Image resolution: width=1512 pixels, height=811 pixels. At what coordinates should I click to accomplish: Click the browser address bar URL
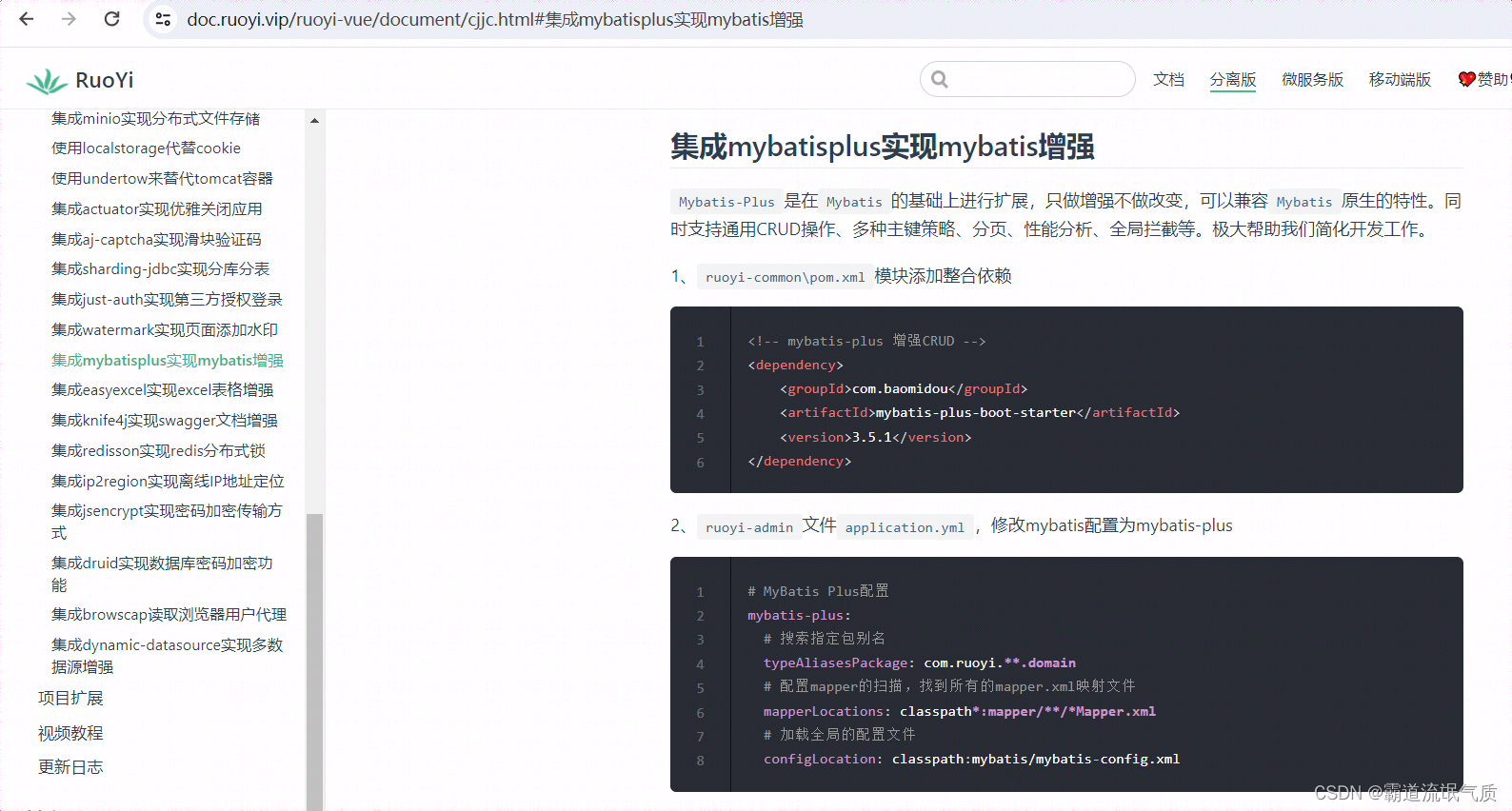click(495, 19)
